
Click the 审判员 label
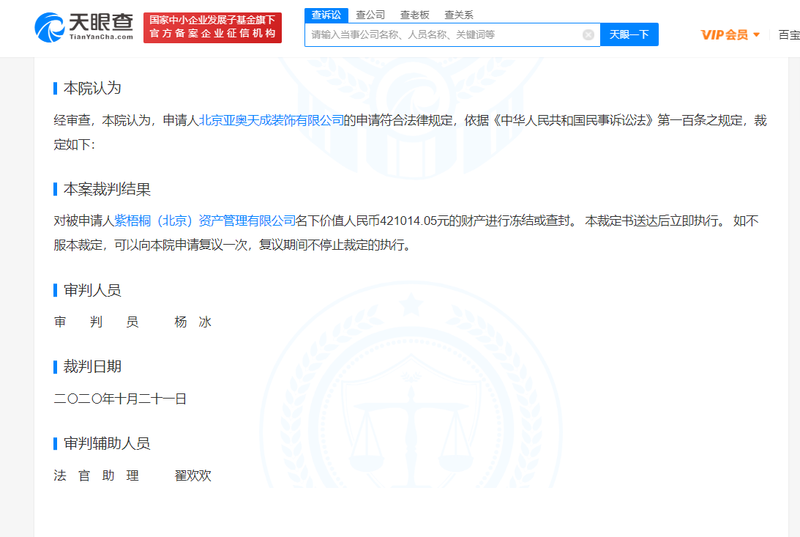(96, 322)
